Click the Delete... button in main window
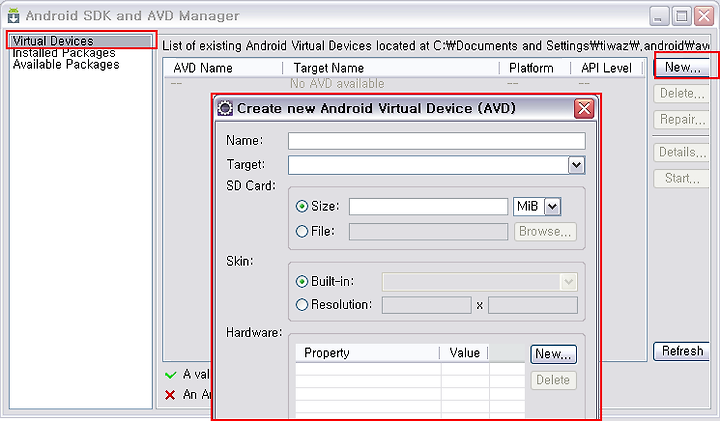The image size is (720, 421). 682,94
